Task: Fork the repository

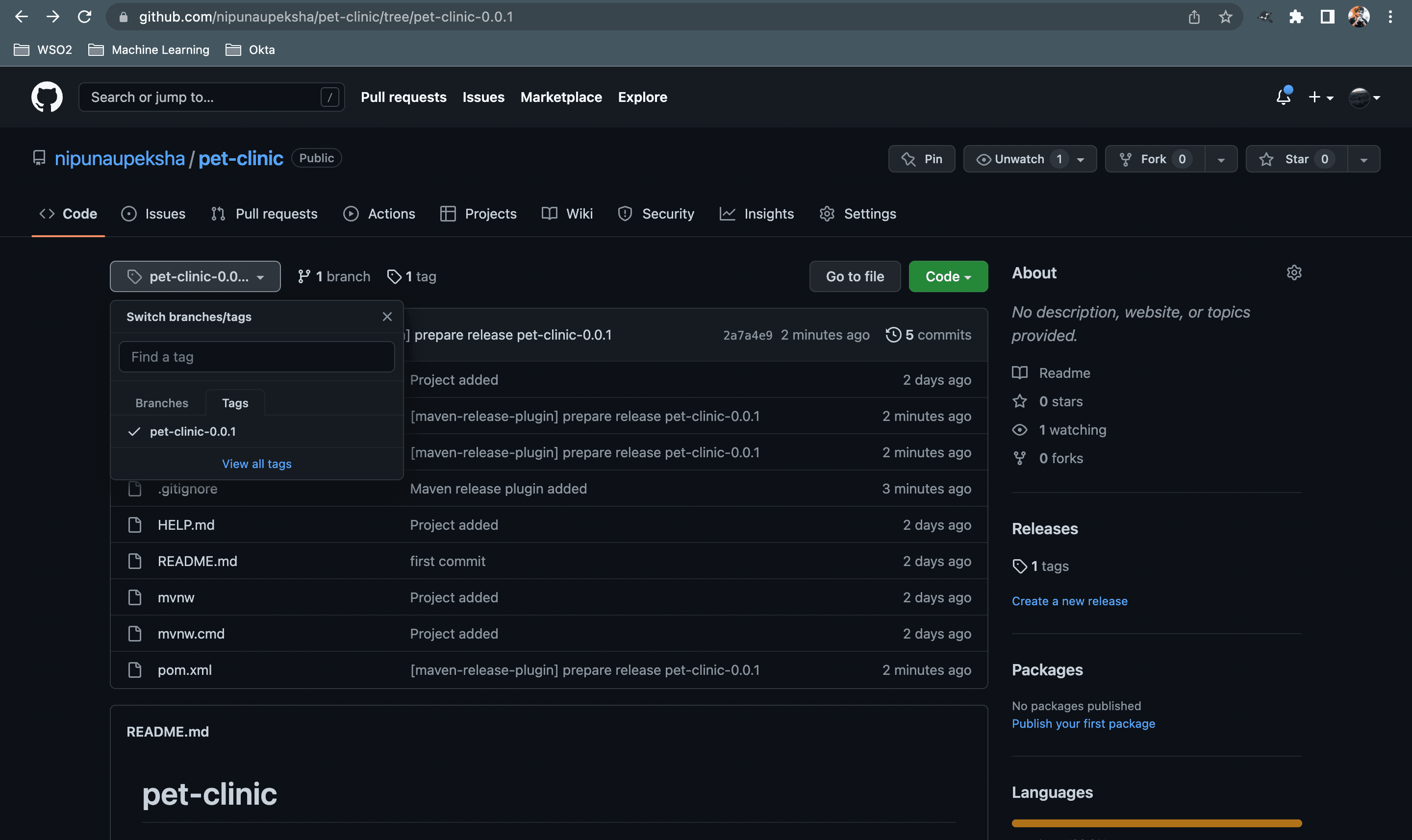Action: coord(1155,159)
